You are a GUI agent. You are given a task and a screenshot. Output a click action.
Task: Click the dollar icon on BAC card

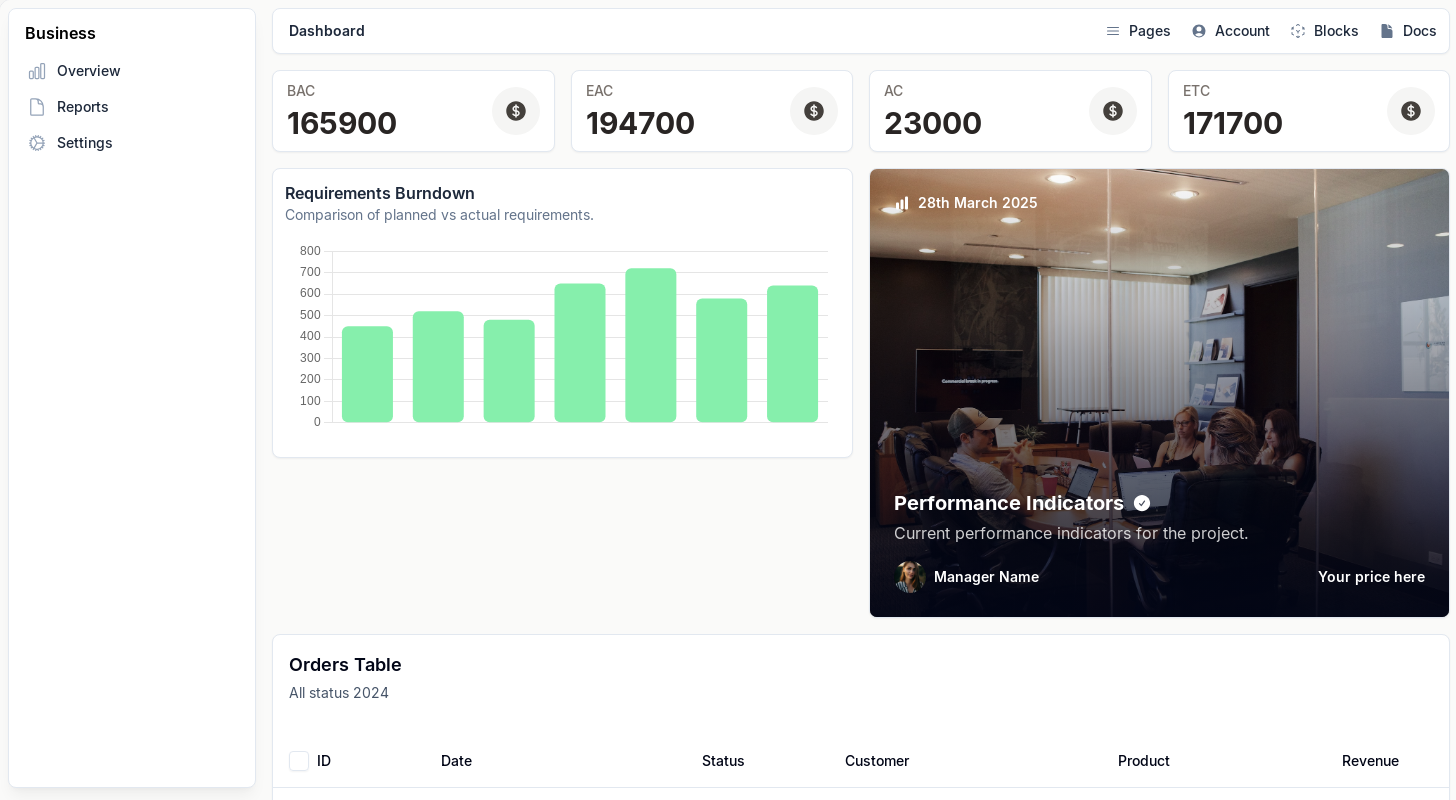click(x=516, y=111)
